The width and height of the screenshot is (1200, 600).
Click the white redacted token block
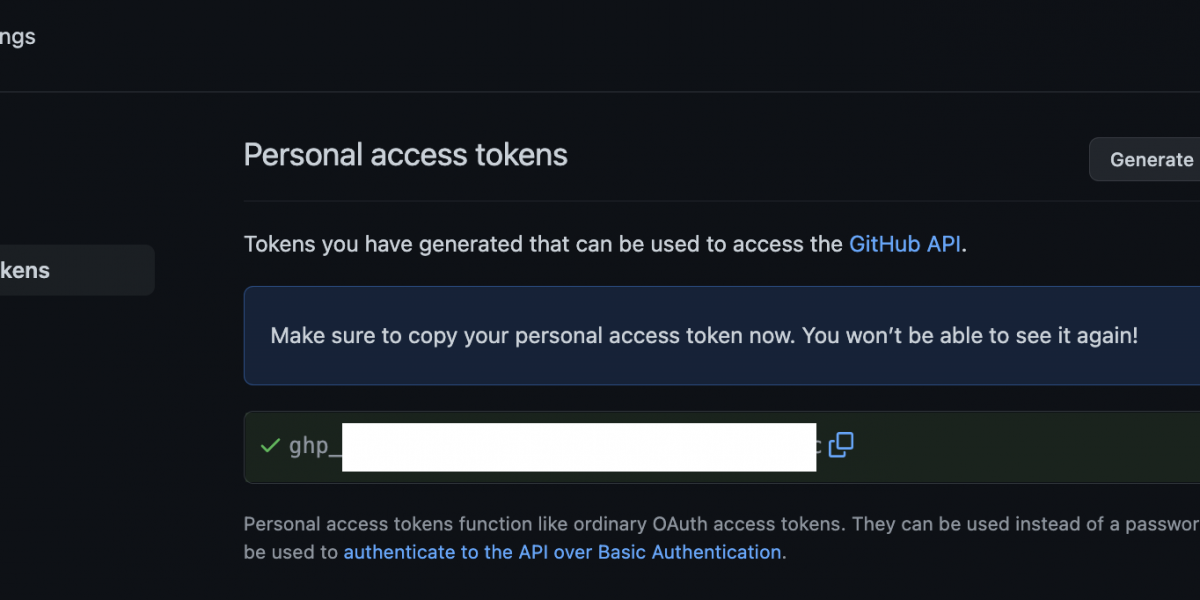click(x=579, y=447)
